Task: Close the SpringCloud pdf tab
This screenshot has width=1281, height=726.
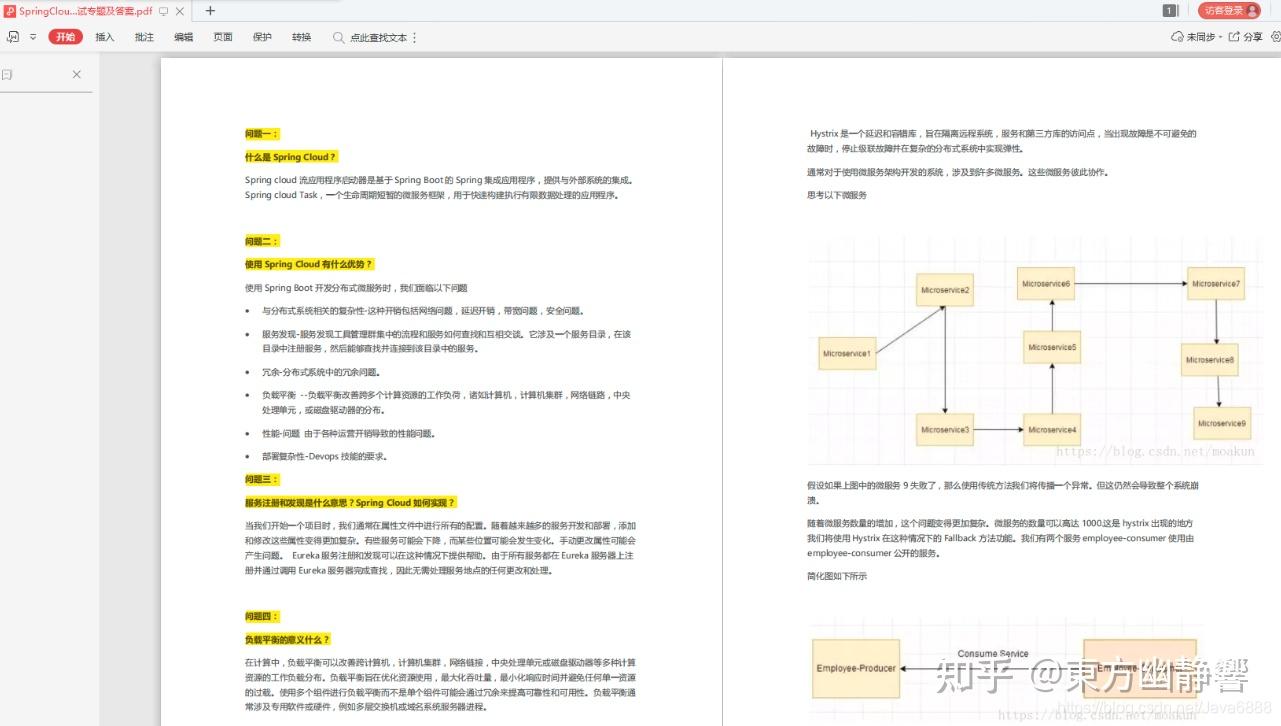Action: coord(180,11)
